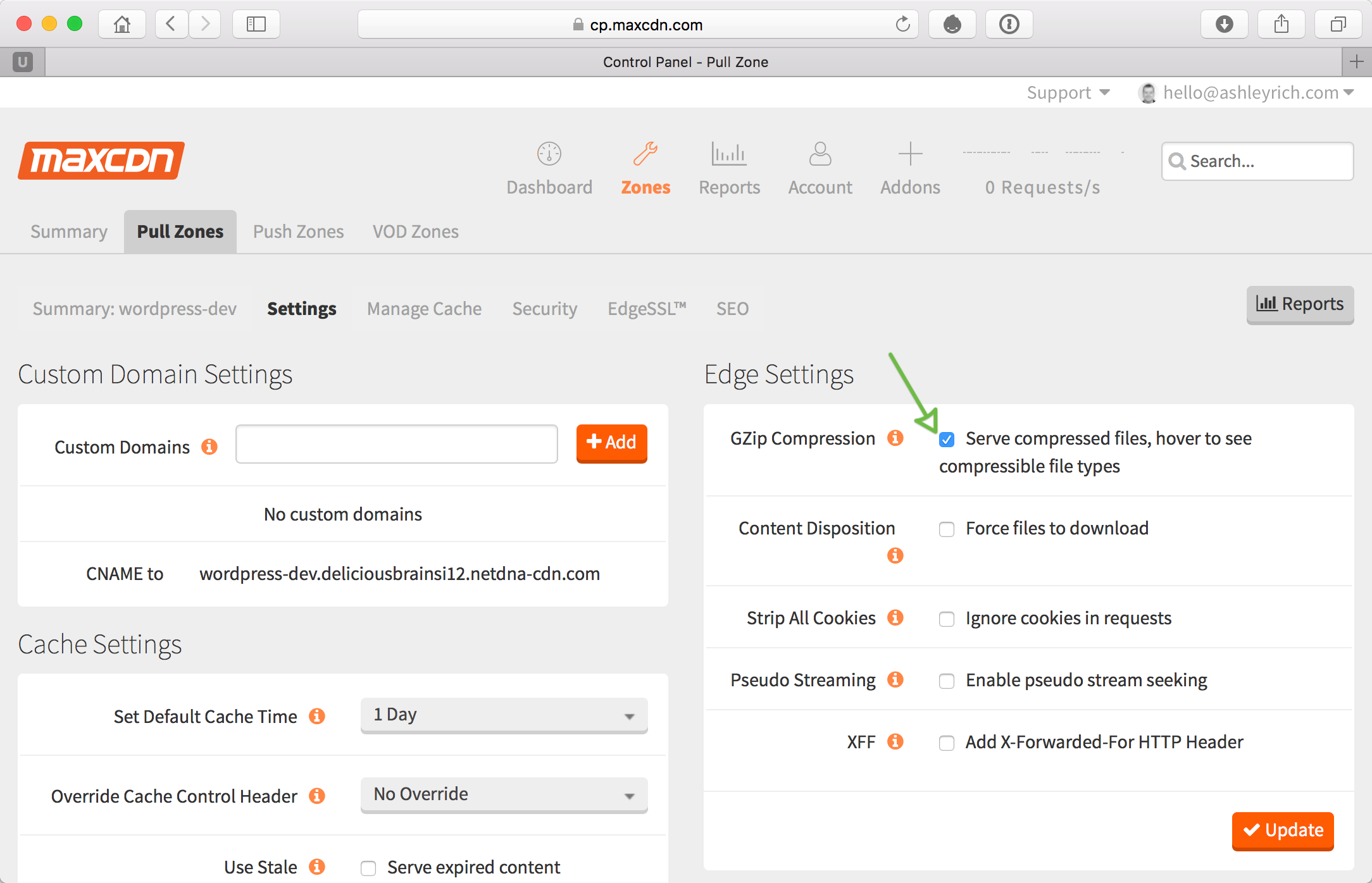This screenshot has height=883, width=1372.
Task: Expand the Support dropdown menu
Action: (x=1068, y=92)
